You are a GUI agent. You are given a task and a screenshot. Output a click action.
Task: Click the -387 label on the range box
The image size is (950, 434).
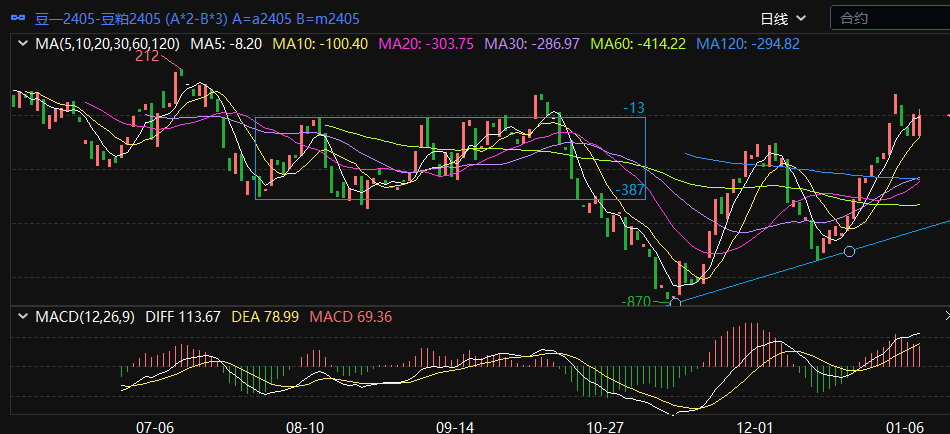click(631, 189)
